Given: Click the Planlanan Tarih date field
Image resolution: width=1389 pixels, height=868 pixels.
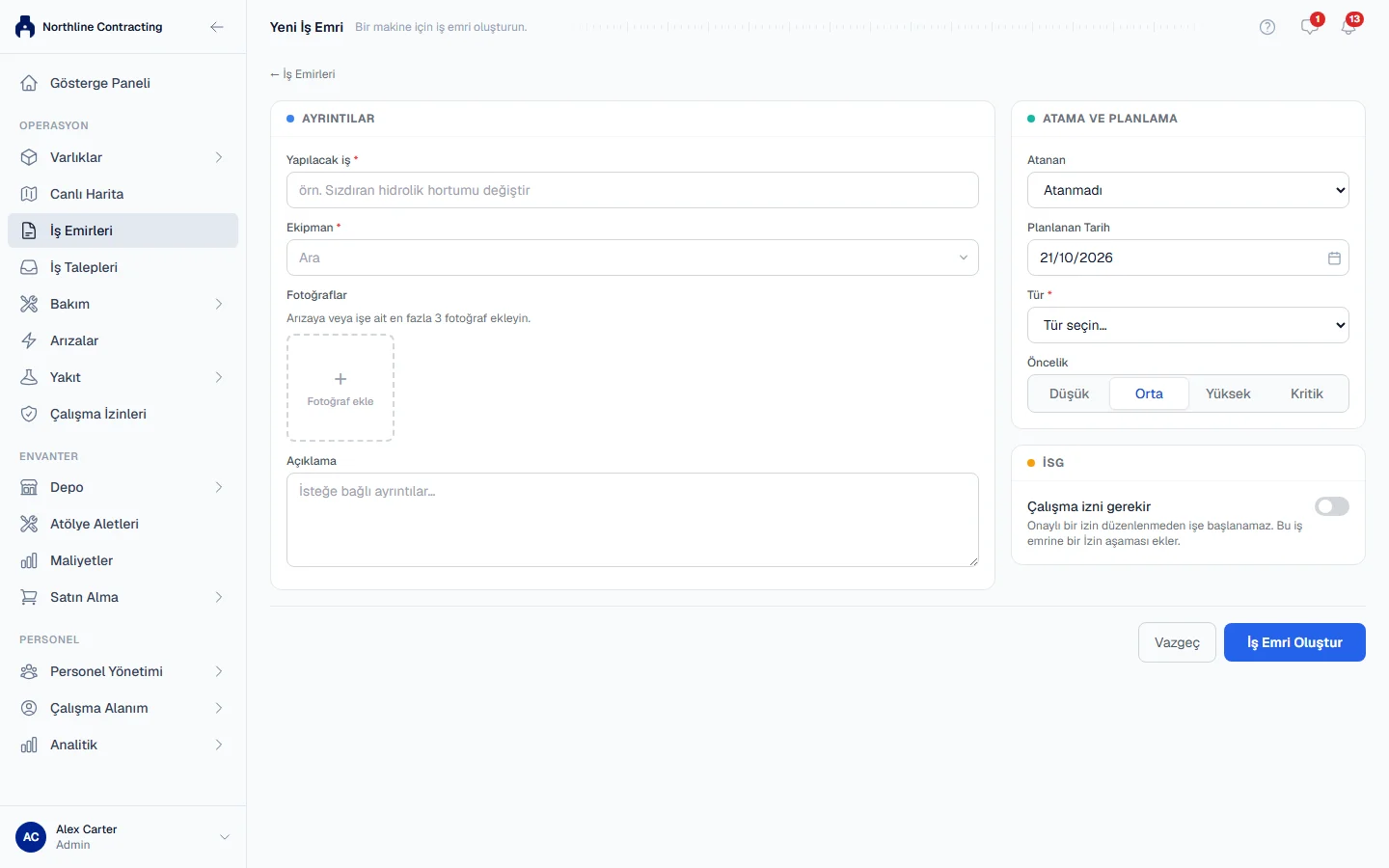Looking at the screenshot, I should coord(1188,258).
